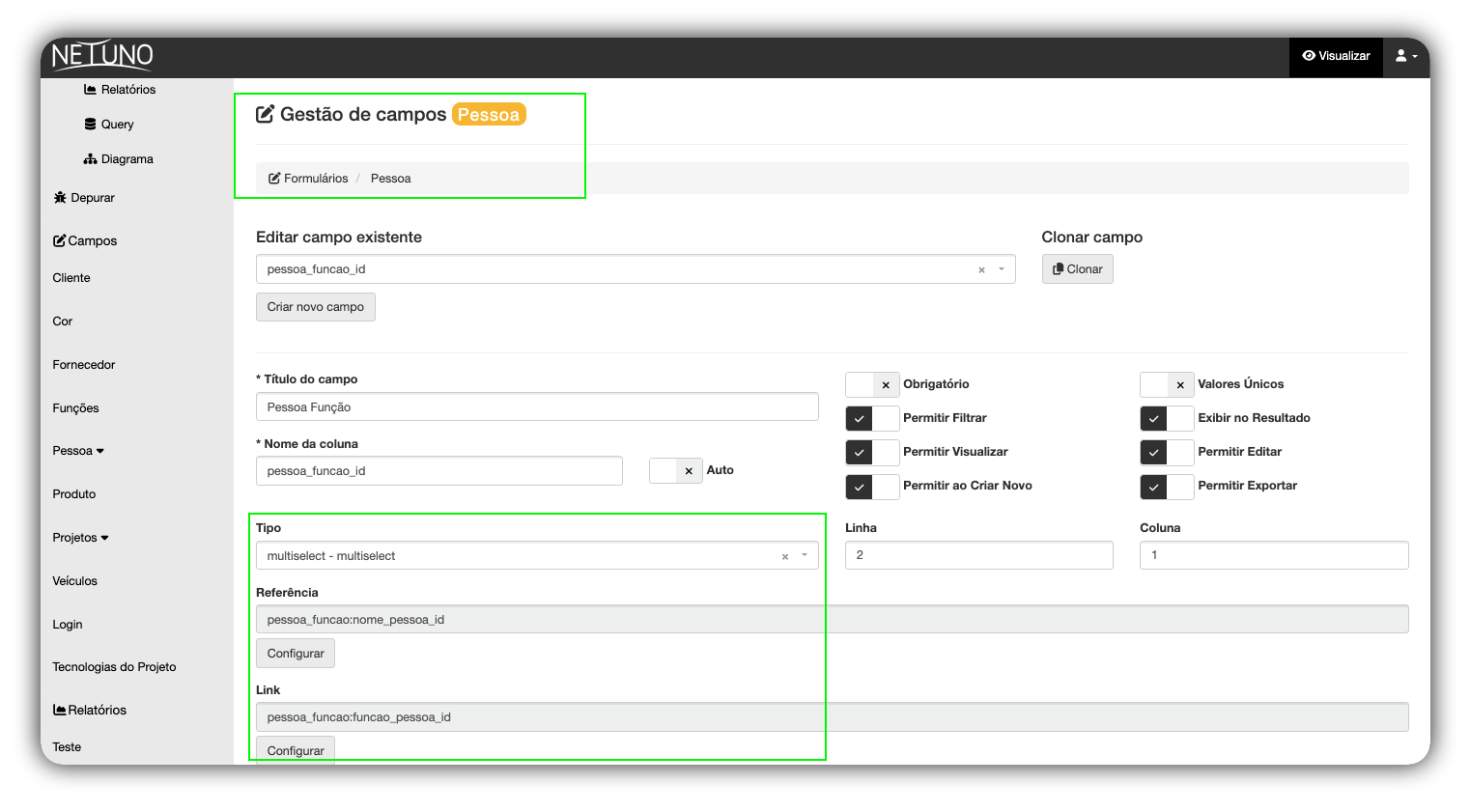
Task: Open the user account icon top right
Action: click(x=1403, y=56)
